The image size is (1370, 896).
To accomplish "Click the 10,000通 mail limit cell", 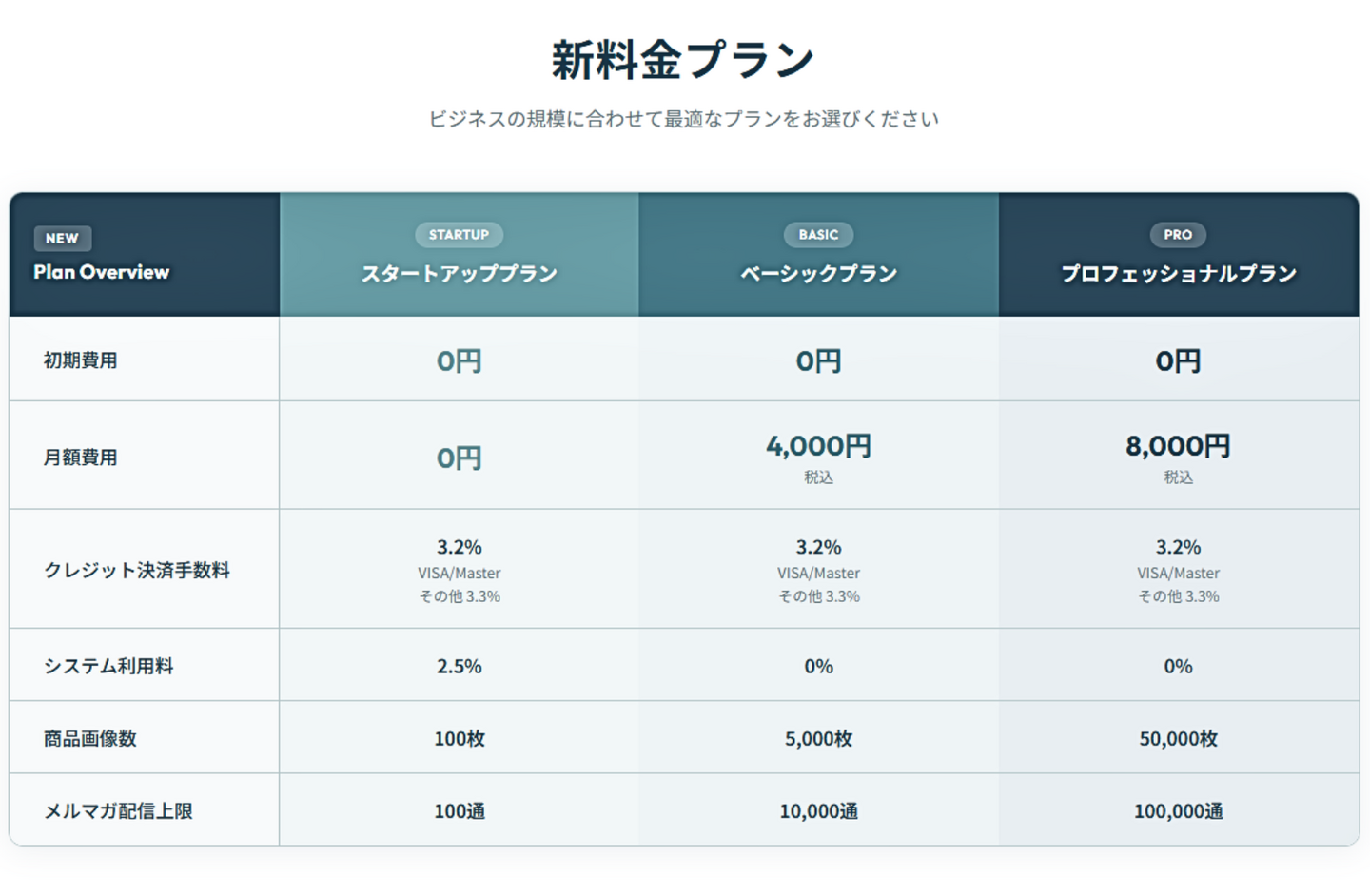I will tap(818, 811).
